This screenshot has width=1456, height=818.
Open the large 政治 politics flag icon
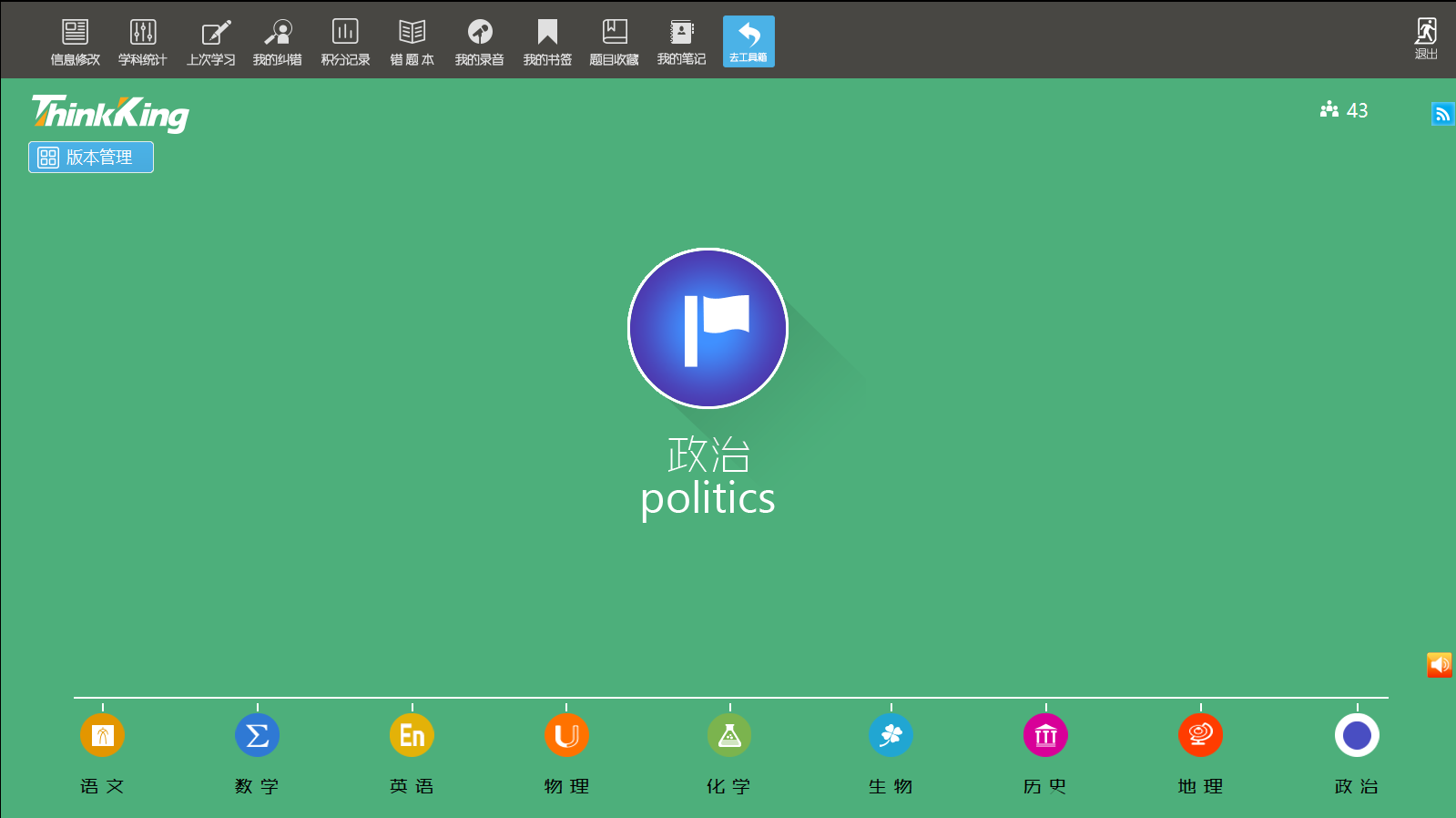pyautogui.click(x=708, y=328)
